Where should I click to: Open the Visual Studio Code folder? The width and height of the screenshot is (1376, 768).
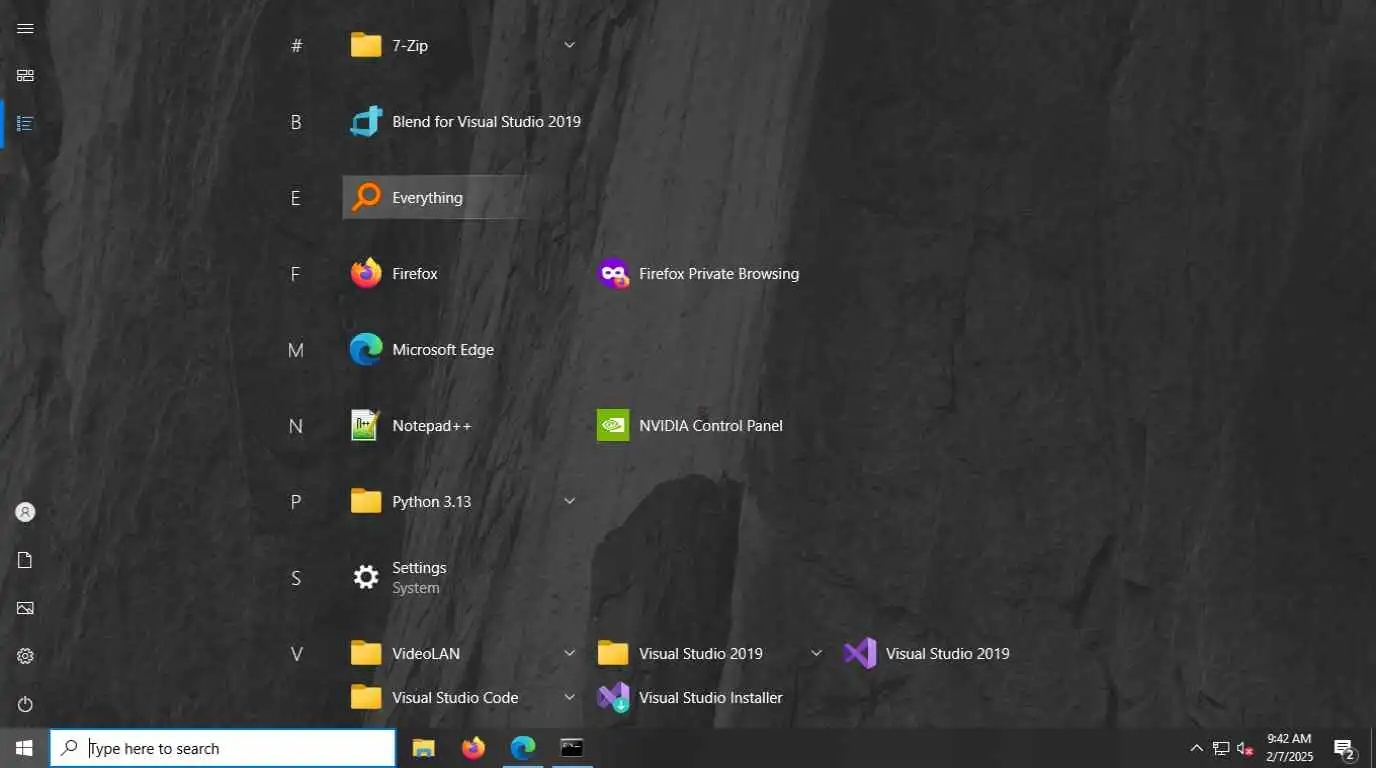pyautogui.click(x=465, y=698)
